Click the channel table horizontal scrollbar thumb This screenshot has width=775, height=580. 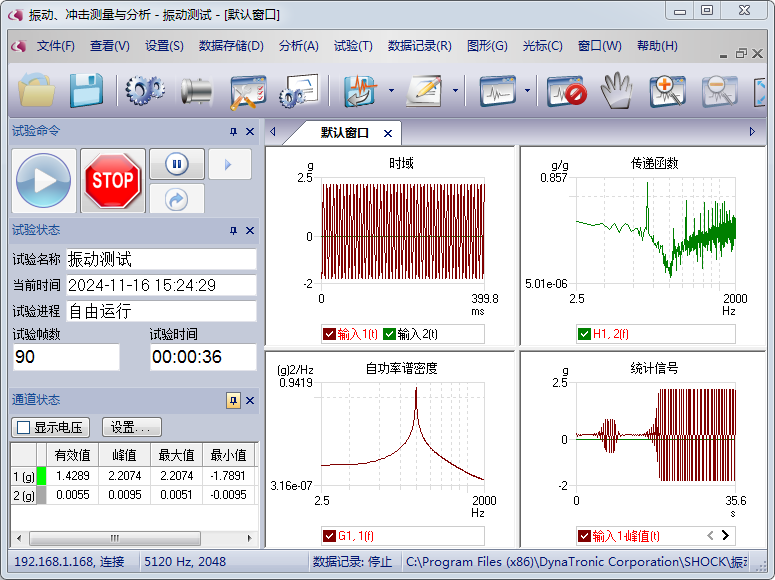(x=115, y=538)
